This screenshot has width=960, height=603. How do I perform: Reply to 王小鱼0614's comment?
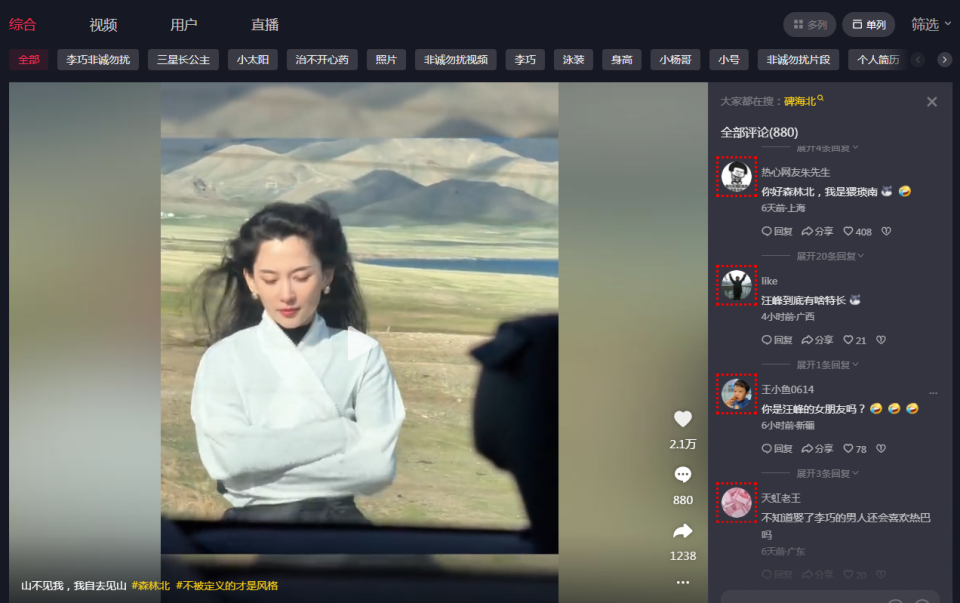[x=777, y=449]
